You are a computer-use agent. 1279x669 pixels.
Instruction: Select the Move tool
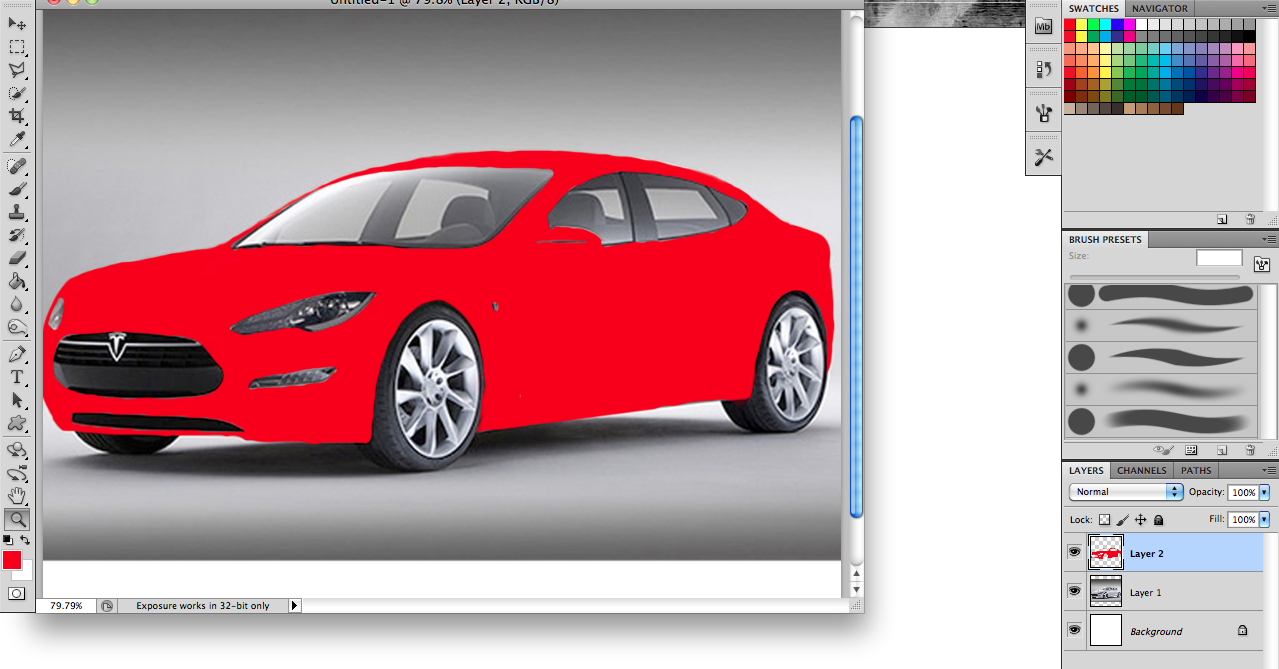[17, 23]
